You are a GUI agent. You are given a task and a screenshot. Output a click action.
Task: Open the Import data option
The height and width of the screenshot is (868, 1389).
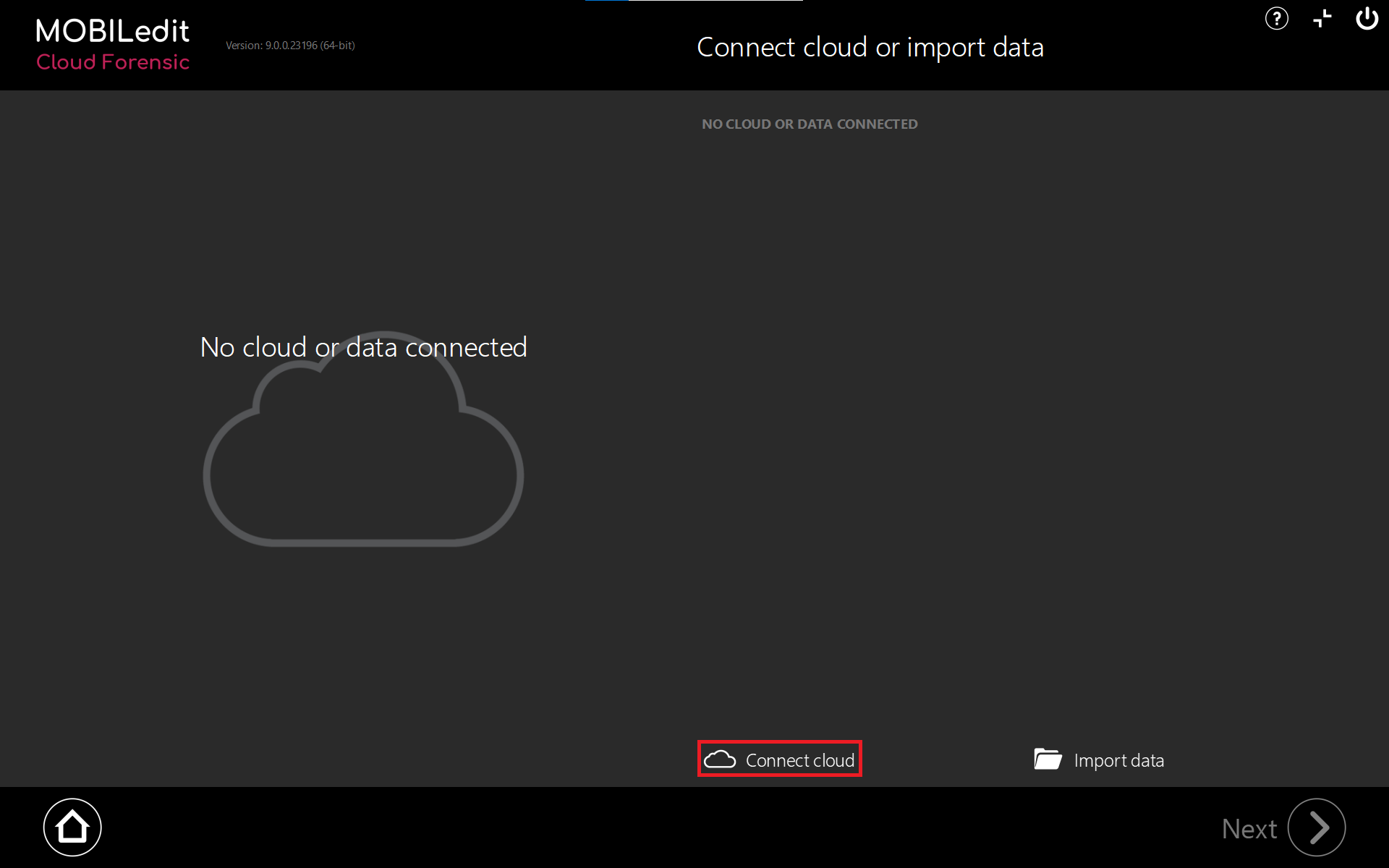click(x=1098, y=759)
